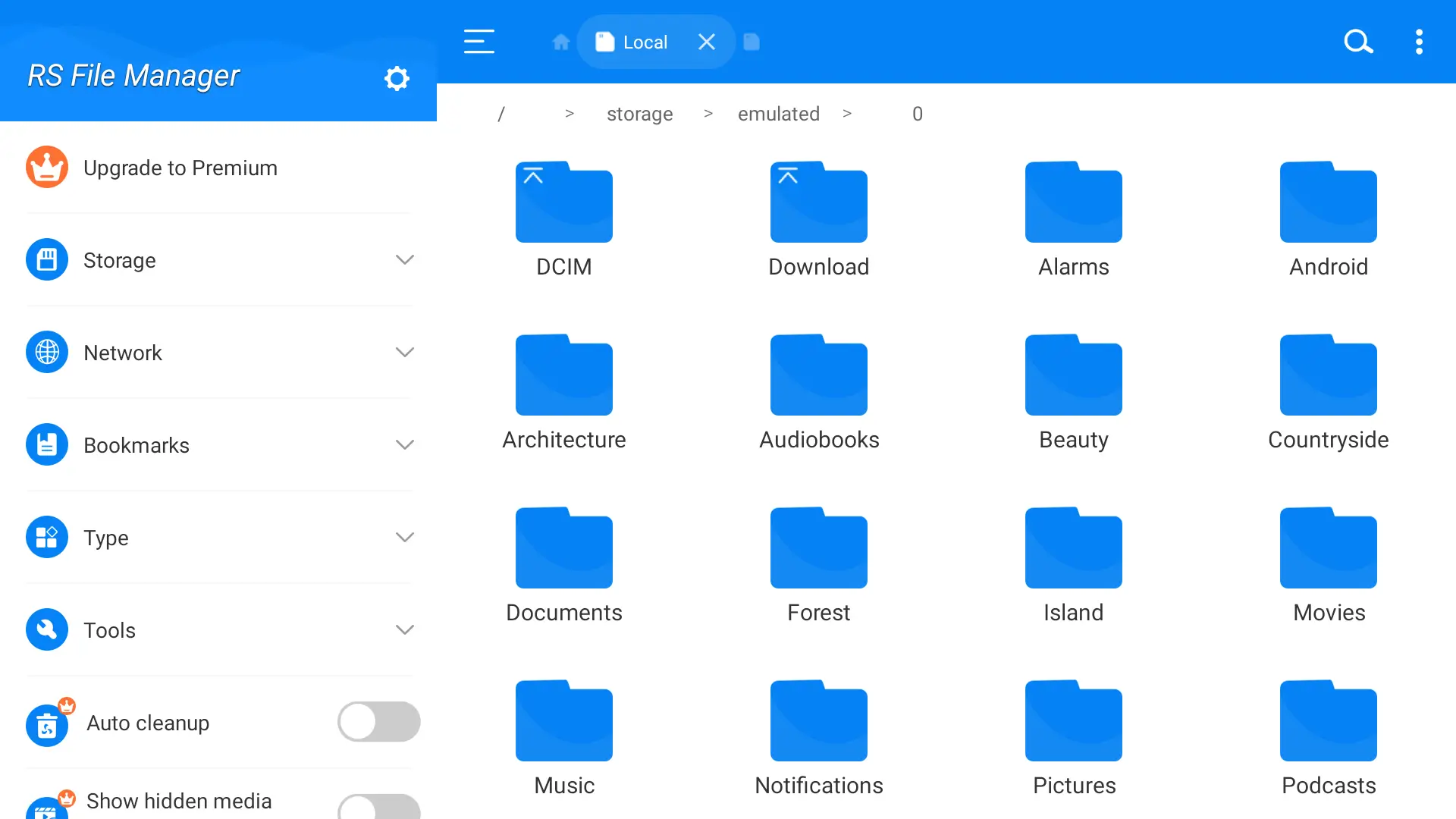Expand the Type section

(405, 537)
